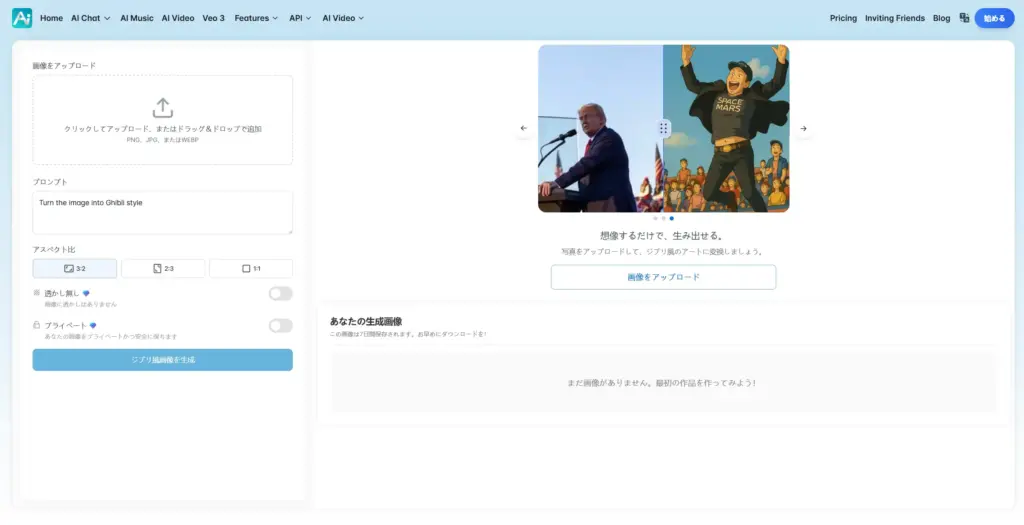Screen dimensions: 1024x525
Task: Click the image upload drop zone
Action: (163, 120)
